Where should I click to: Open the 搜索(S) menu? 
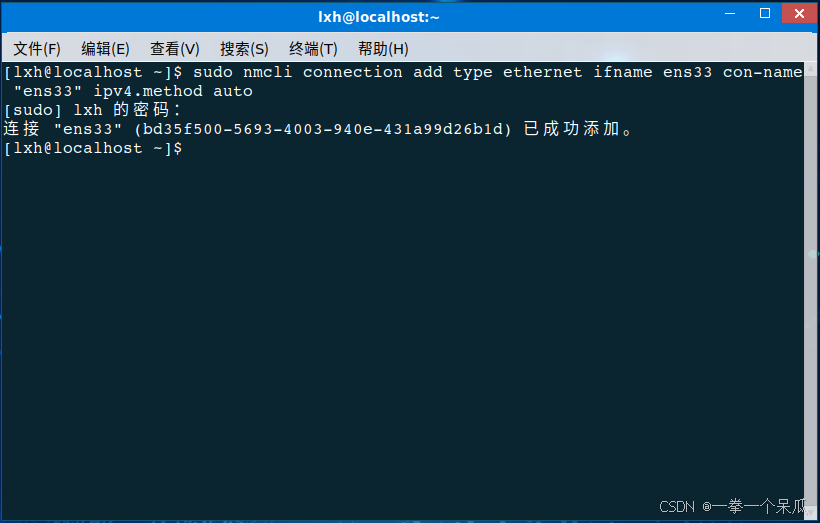click(x=244, y=49)
